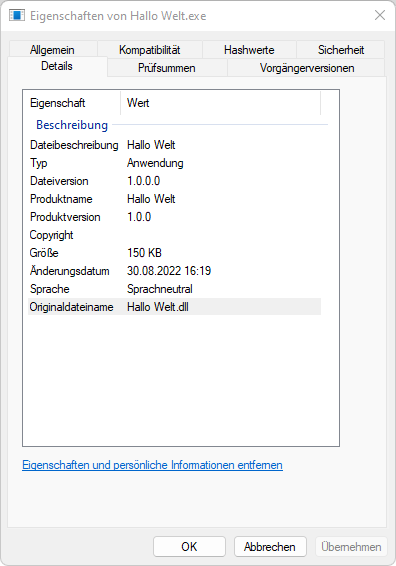The width and height of the screenshot is (396, 566).
Task: Open the Kompatibilität tab
Action: tap(149, 49)
